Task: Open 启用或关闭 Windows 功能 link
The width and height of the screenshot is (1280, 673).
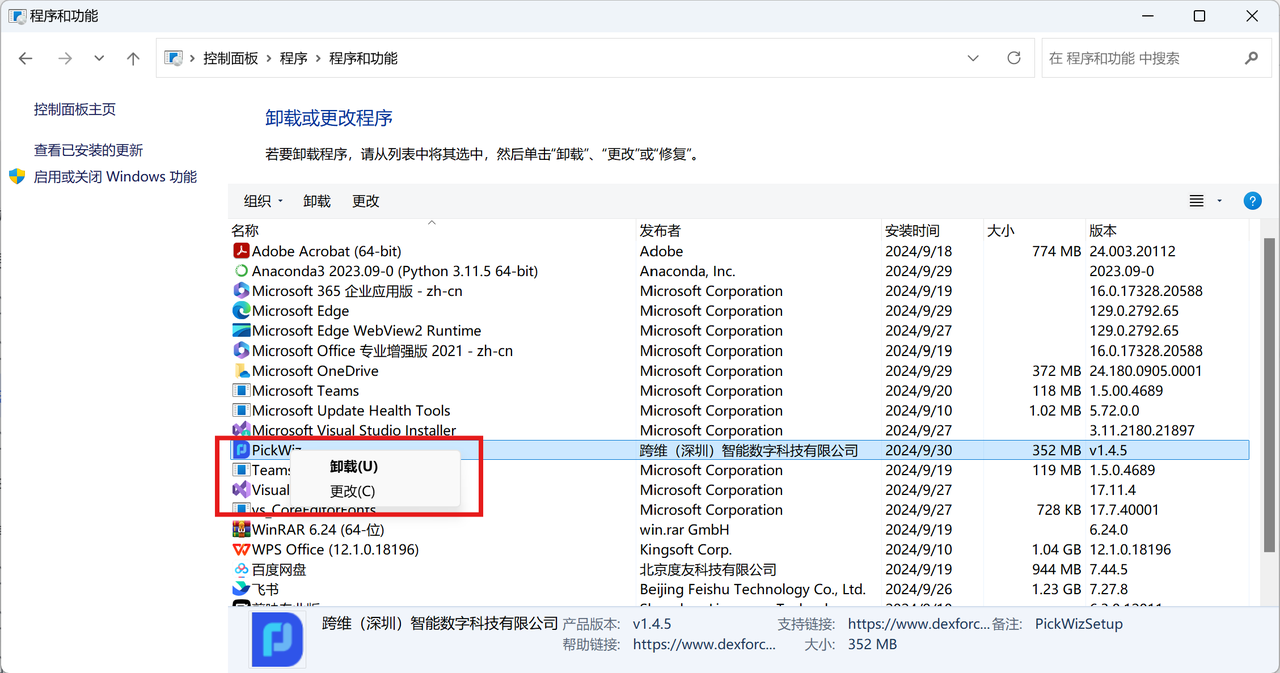Action: pyautogui.click(x=115, y=177)
